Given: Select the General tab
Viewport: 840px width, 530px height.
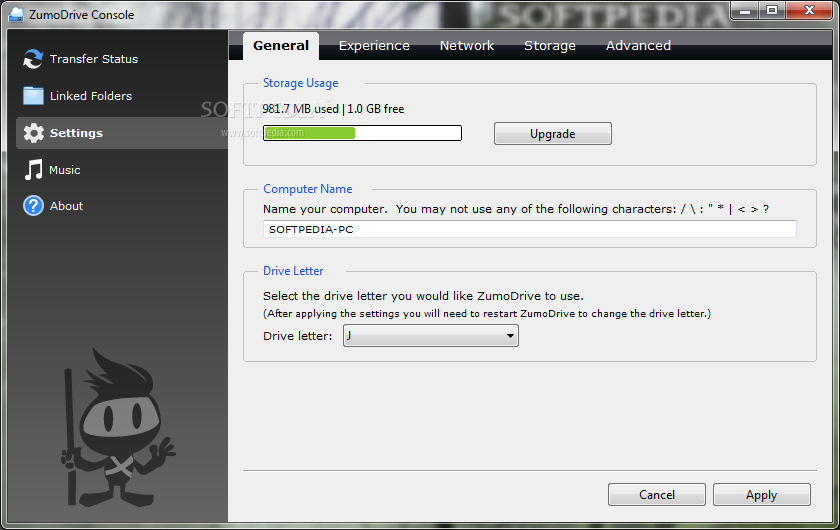Looking at the screenshot, I should [x=281, y=46].
